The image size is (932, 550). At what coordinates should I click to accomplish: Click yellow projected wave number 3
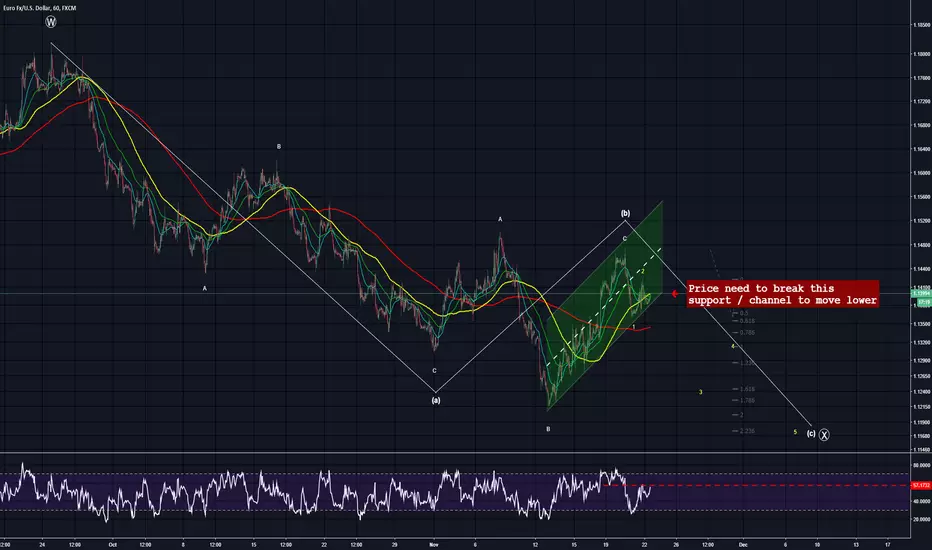(x=701, y=392)
